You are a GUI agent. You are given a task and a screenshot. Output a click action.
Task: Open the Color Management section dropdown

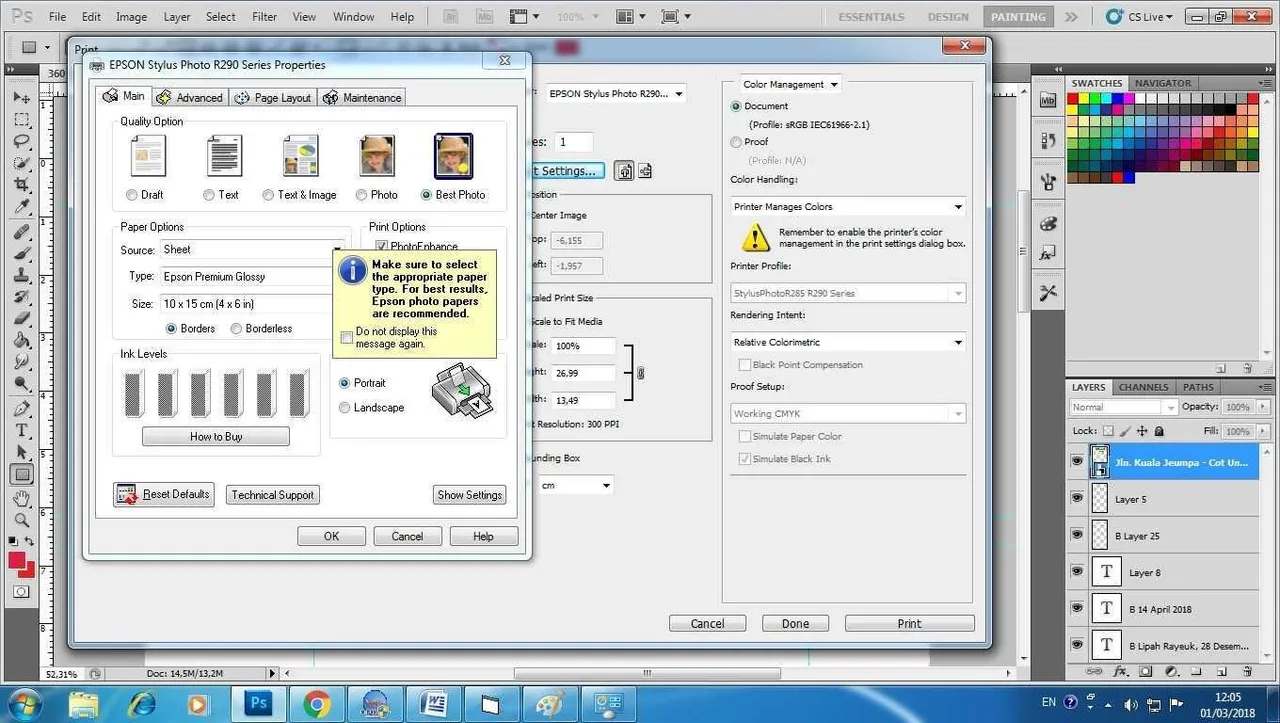[x=790, y=85]
